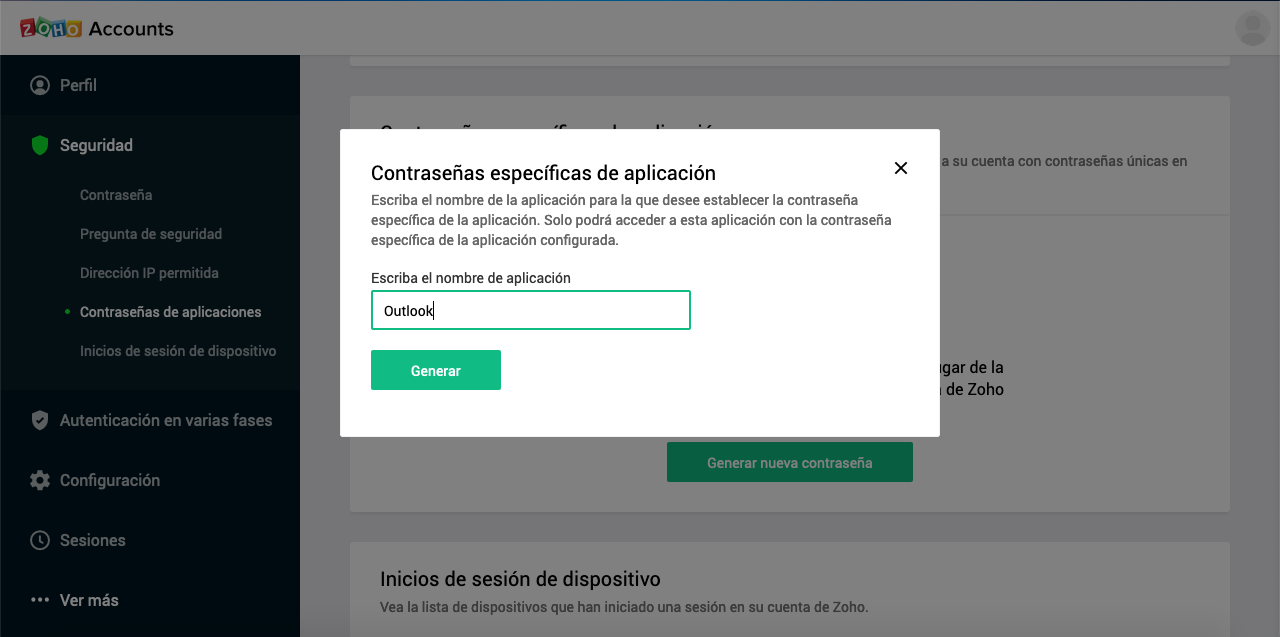This screenshot has height=637, width=1280.
Task: Click the dialog title Contraseñas específicas de aplicación
Action: click(543, 173)
